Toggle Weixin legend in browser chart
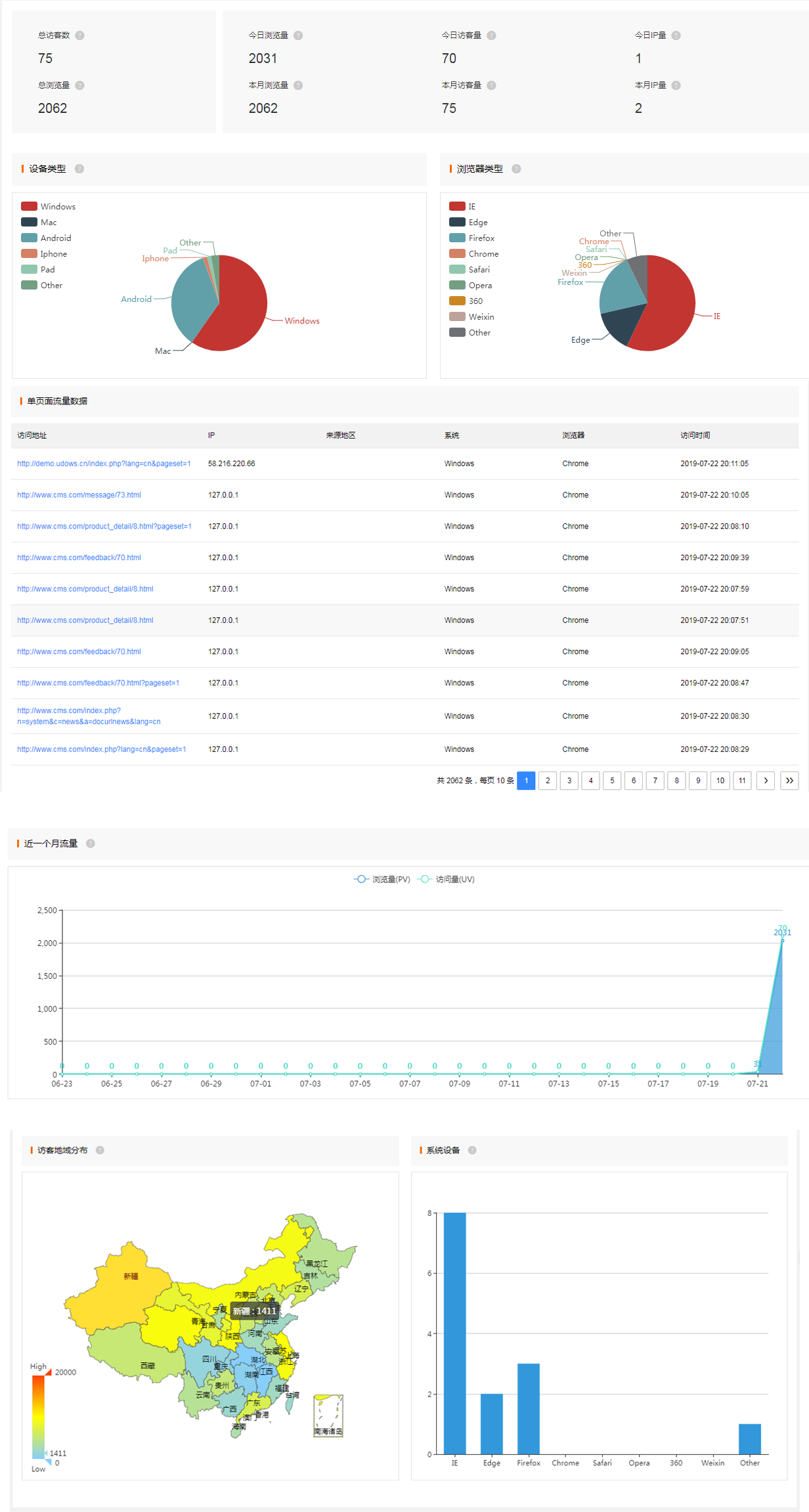The height and width of the screenshot is (1512, 809). click(471, 317)
